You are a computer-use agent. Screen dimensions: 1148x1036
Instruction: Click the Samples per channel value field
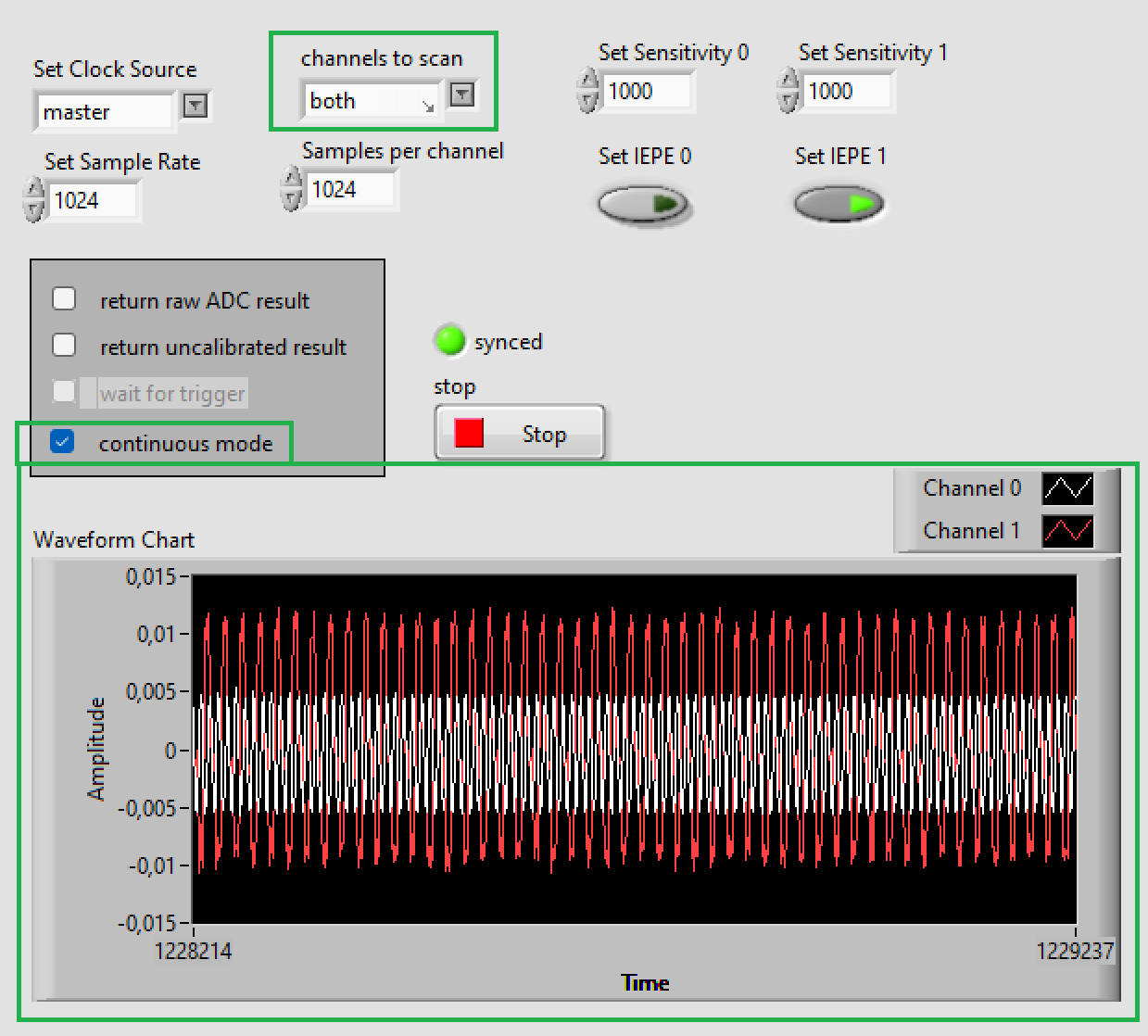click(352, 190)
